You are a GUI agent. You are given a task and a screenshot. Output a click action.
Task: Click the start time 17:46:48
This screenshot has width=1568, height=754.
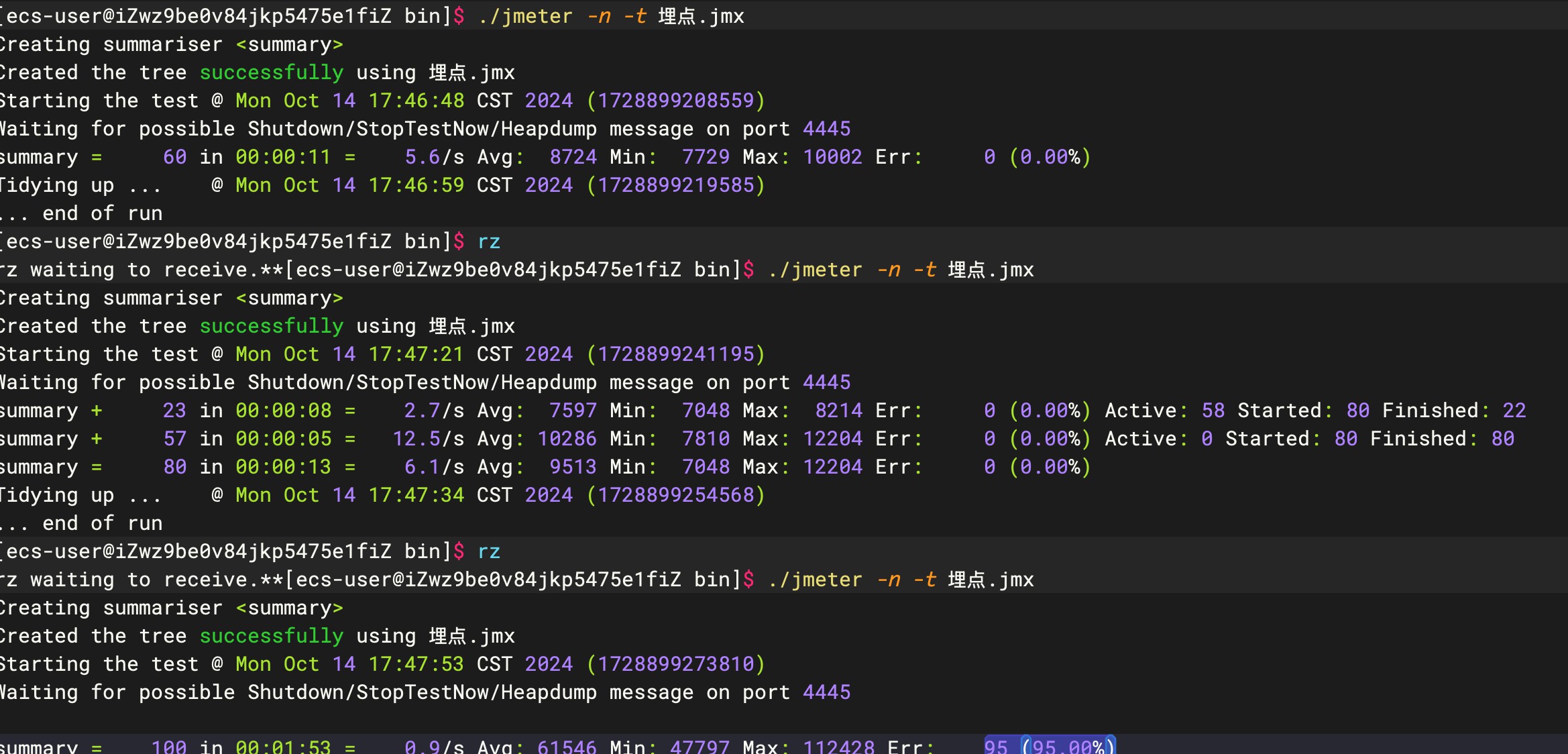tap(416, 101)
